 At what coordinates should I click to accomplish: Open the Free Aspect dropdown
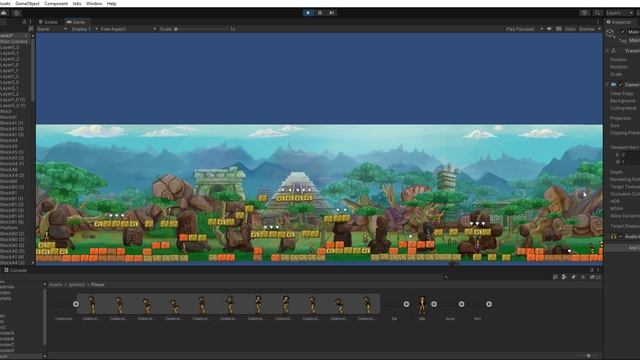(x=128, y=29)
